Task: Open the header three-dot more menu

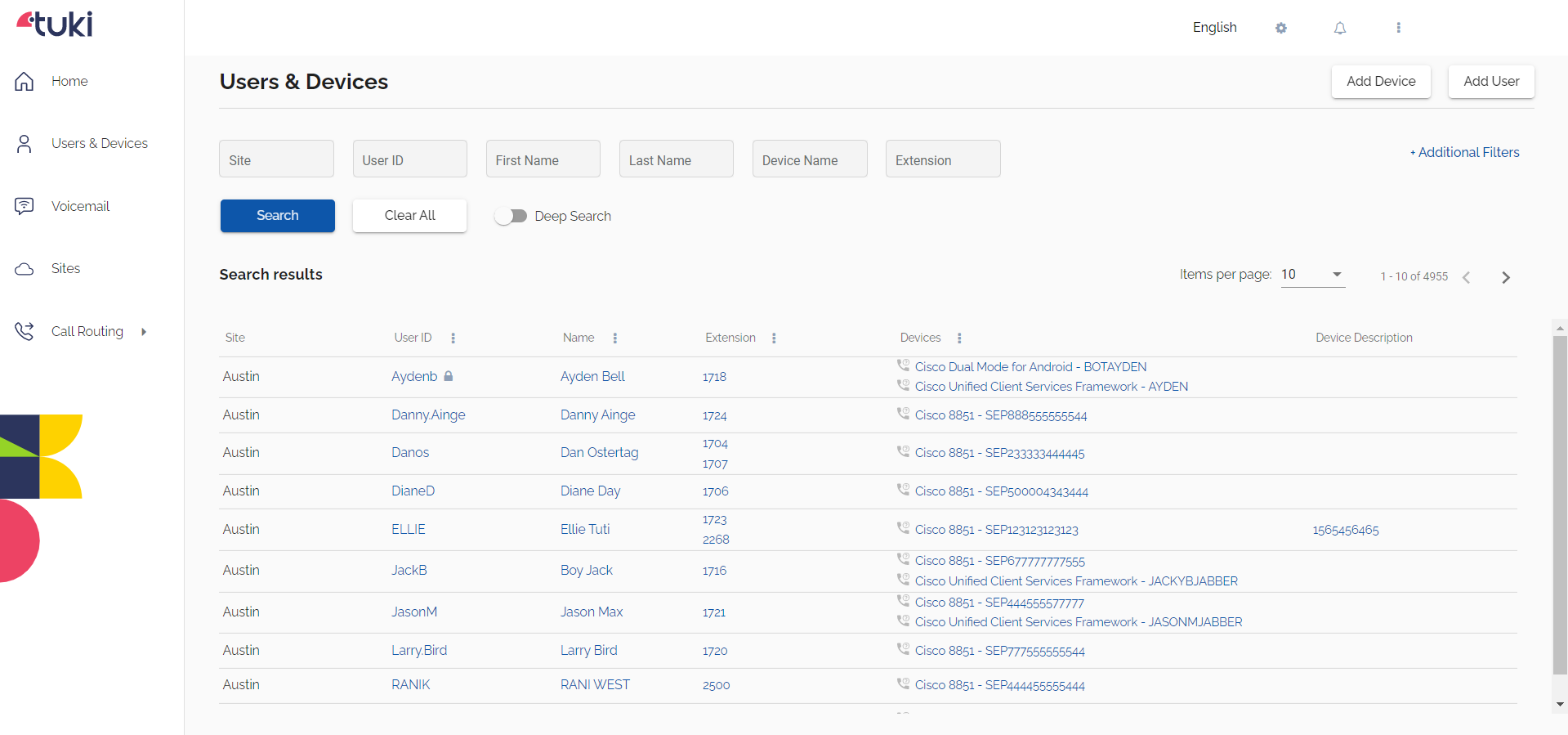Action: [1398, 28]
